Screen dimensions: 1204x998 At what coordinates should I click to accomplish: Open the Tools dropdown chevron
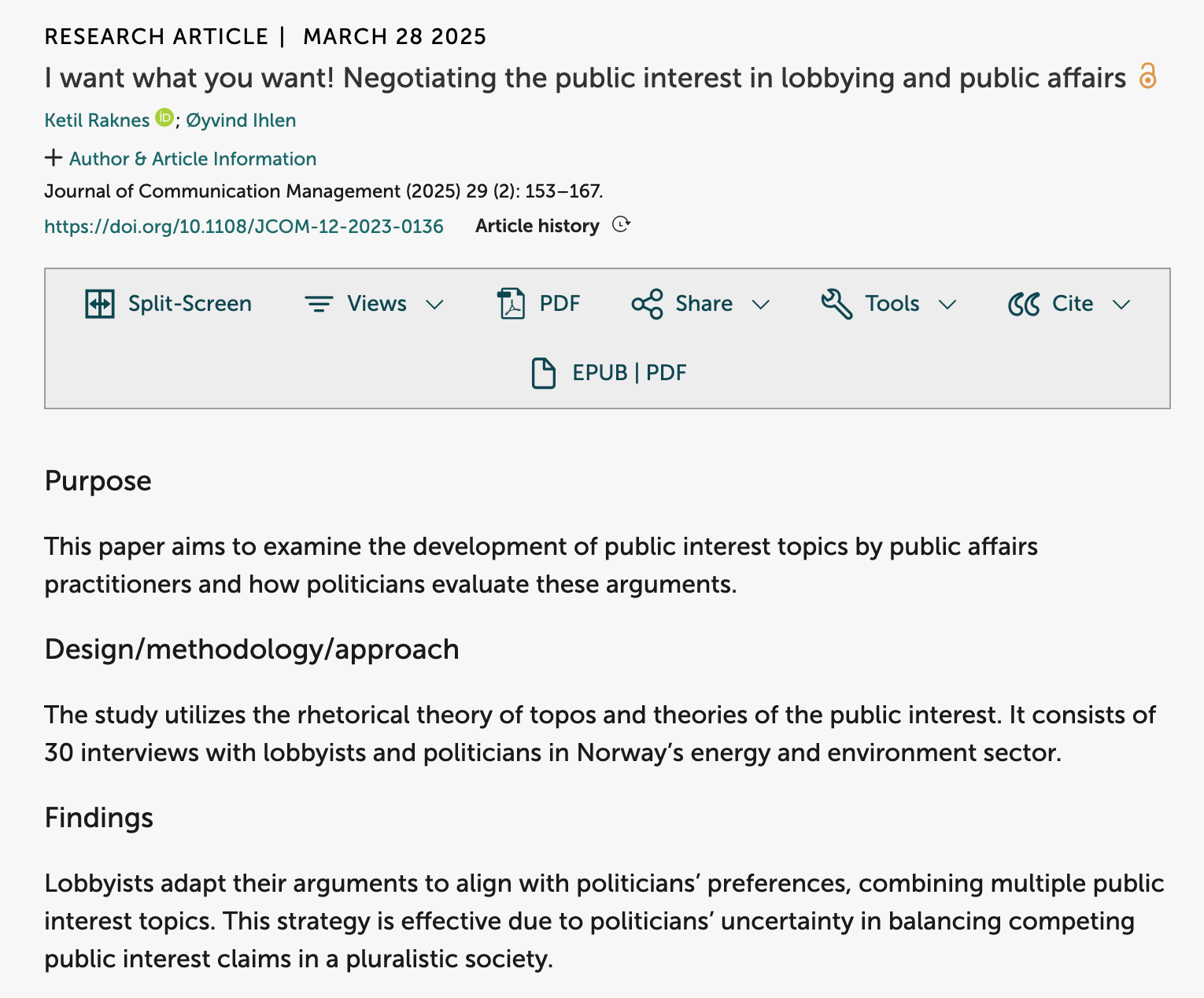pos(947,305)
